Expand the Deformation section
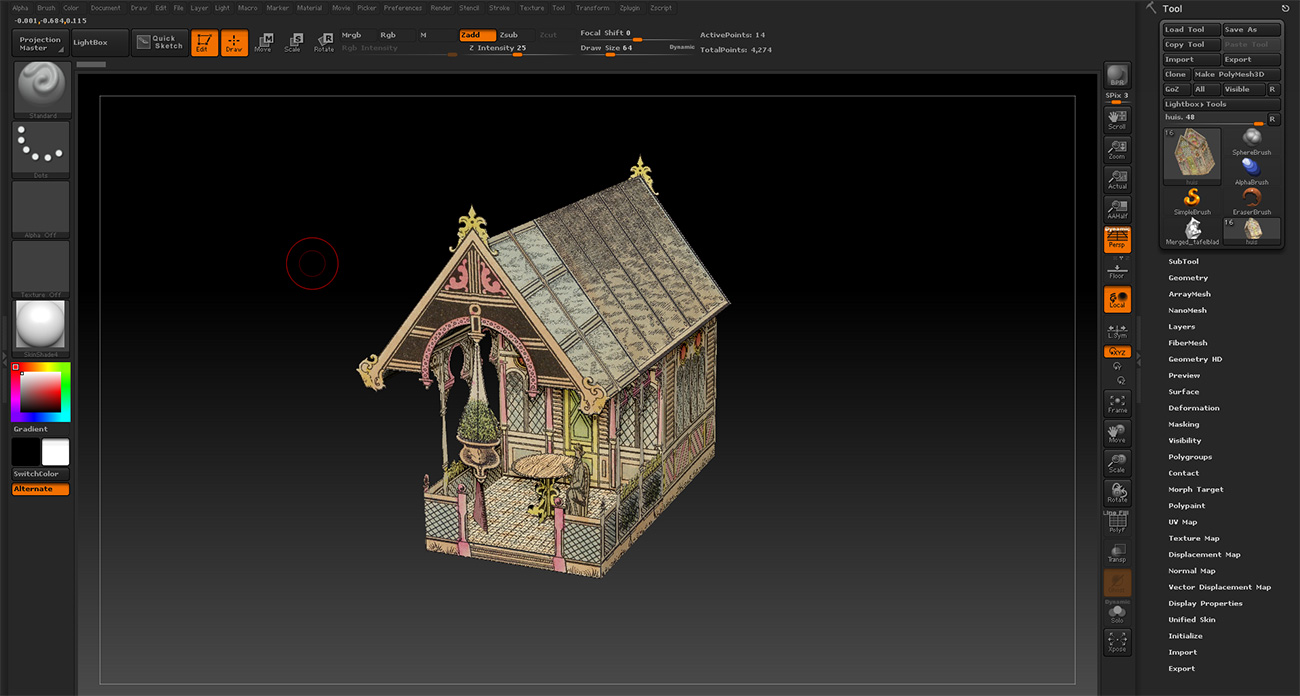Image resolution: width=1300 pixels, height=696 pixels. [1194, 408]
